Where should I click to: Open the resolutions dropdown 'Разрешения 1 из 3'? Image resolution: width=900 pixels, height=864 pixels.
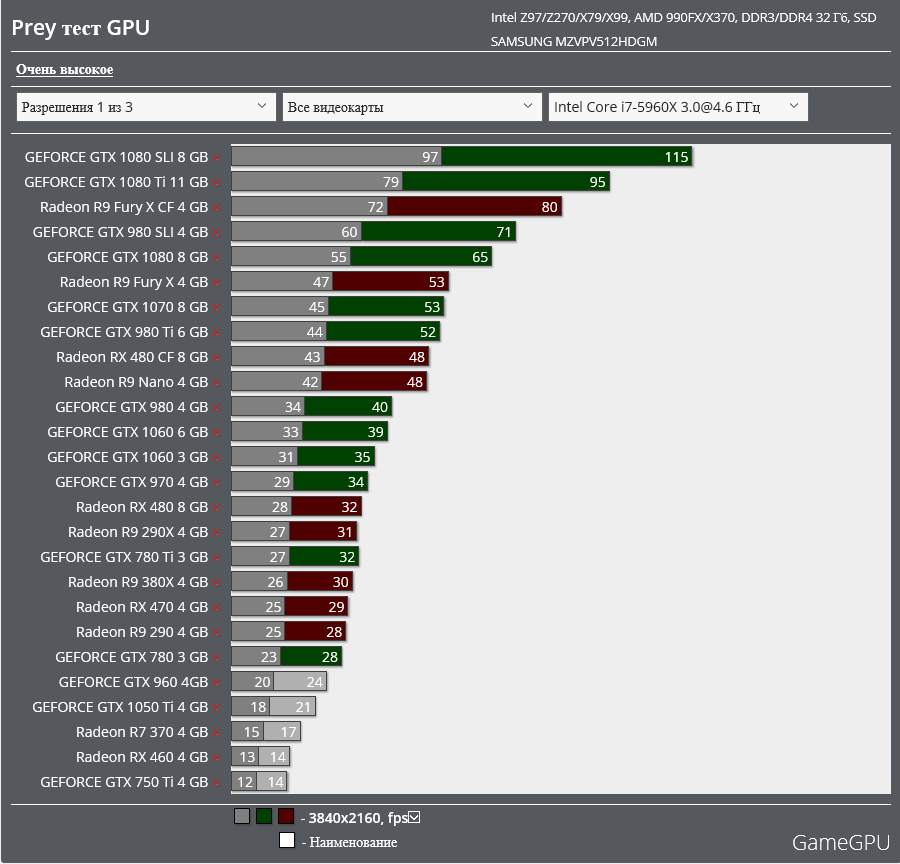(x=146, y=107)
